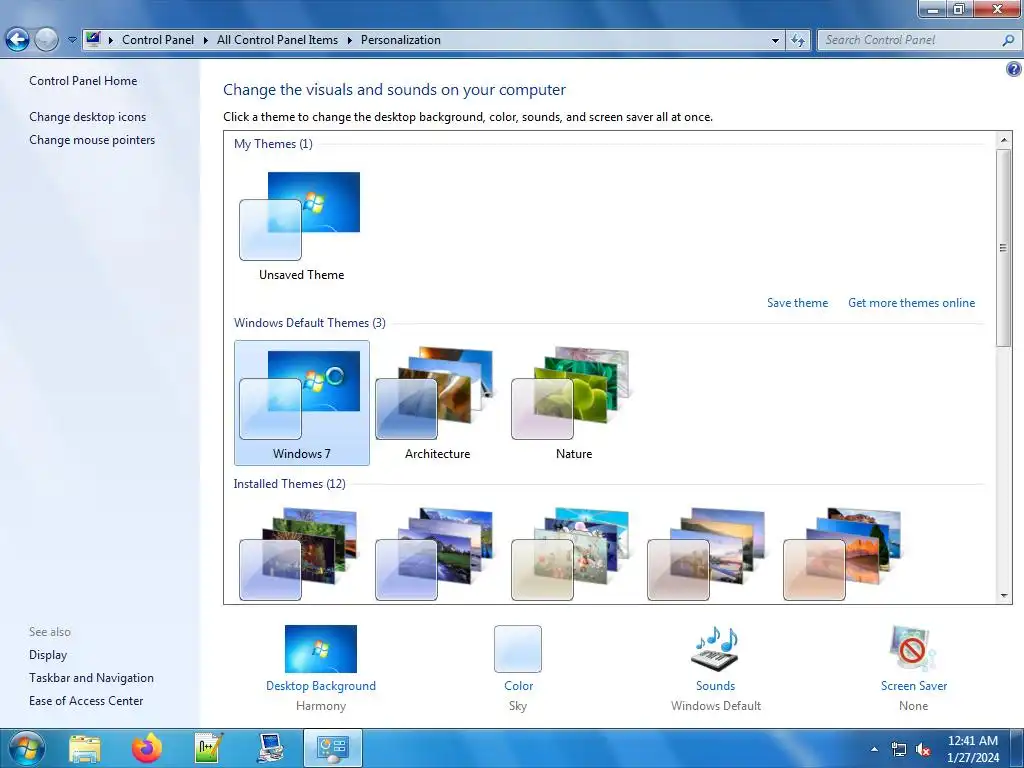This screenshot has width=1024, height=768.
Task: Select the fourth installed theme with coastal sunset
Action: click(707, 554)
